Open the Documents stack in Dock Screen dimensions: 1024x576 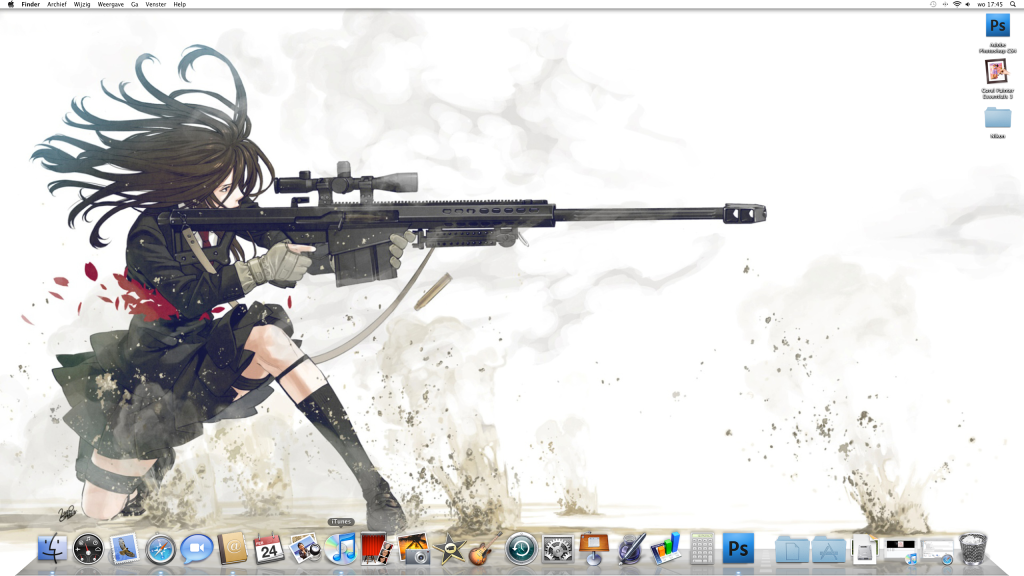(792, 549)
